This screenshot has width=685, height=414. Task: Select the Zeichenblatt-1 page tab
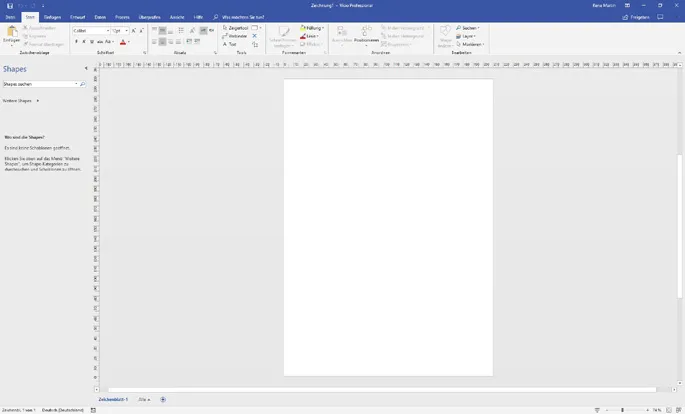pos(112,399)
